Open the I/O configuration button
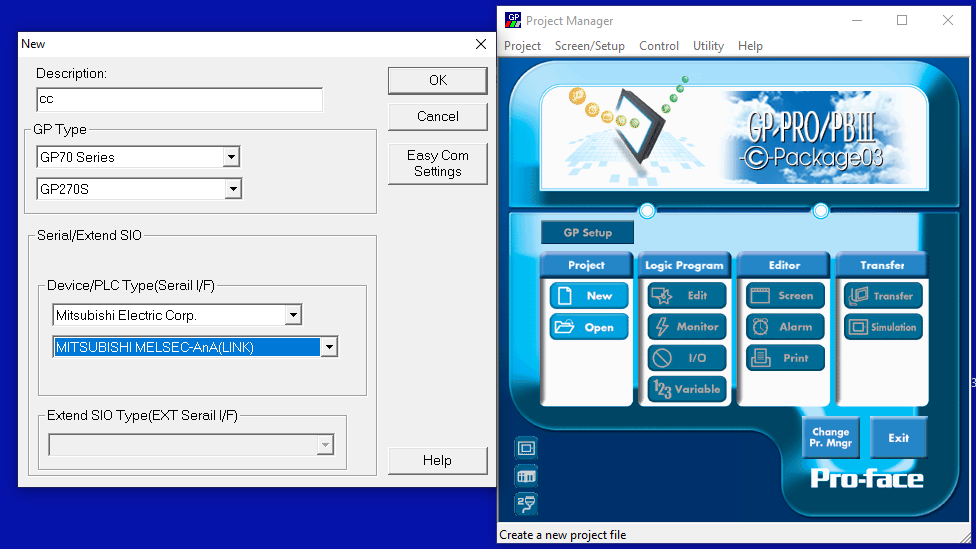This screenshot has height=549, width=976. (687, 358)
